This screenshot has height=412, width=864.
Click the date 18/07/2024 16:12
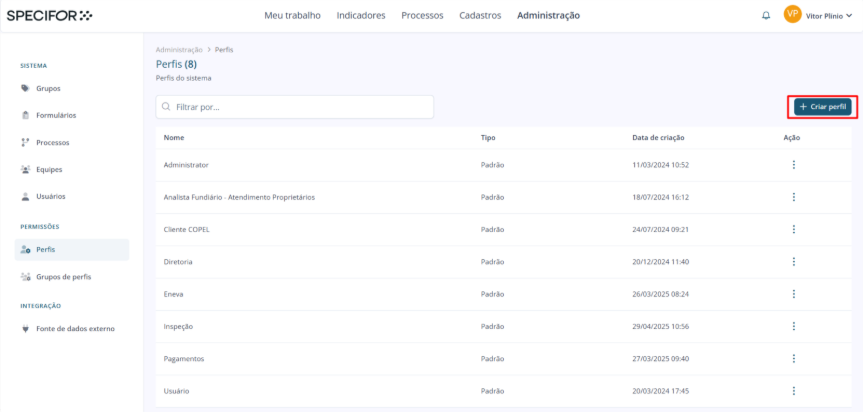point(660,197)
